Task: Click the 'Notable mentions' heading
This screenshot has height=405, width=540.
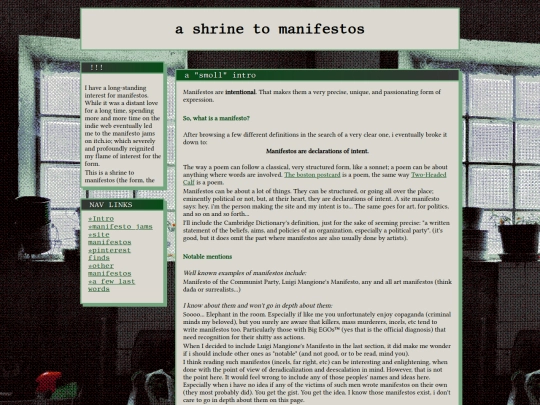Action: 207,257
